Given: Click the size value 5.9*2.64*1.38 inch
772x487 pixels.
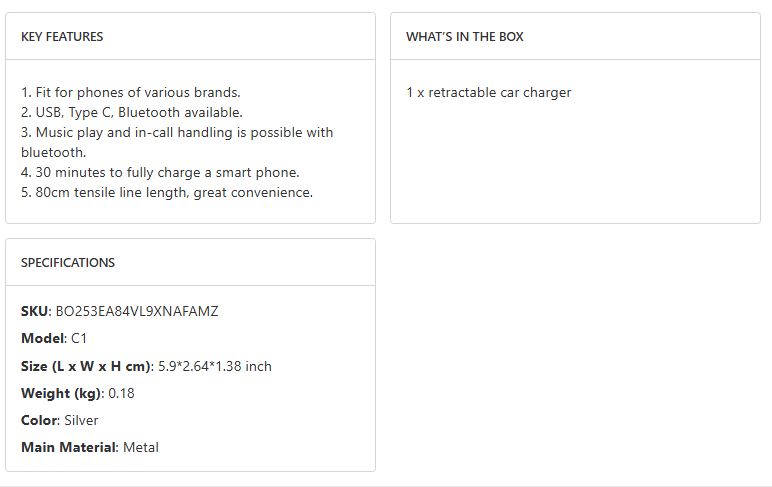Looking at the screenshot, I should point(215,366).
